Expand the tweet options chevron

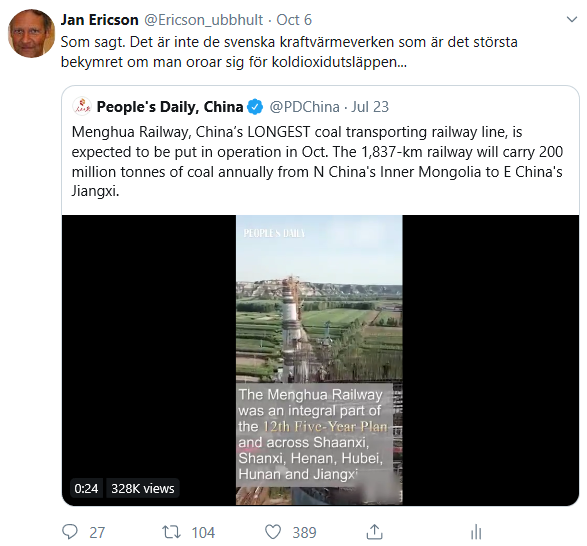click(x=572, y=19)
